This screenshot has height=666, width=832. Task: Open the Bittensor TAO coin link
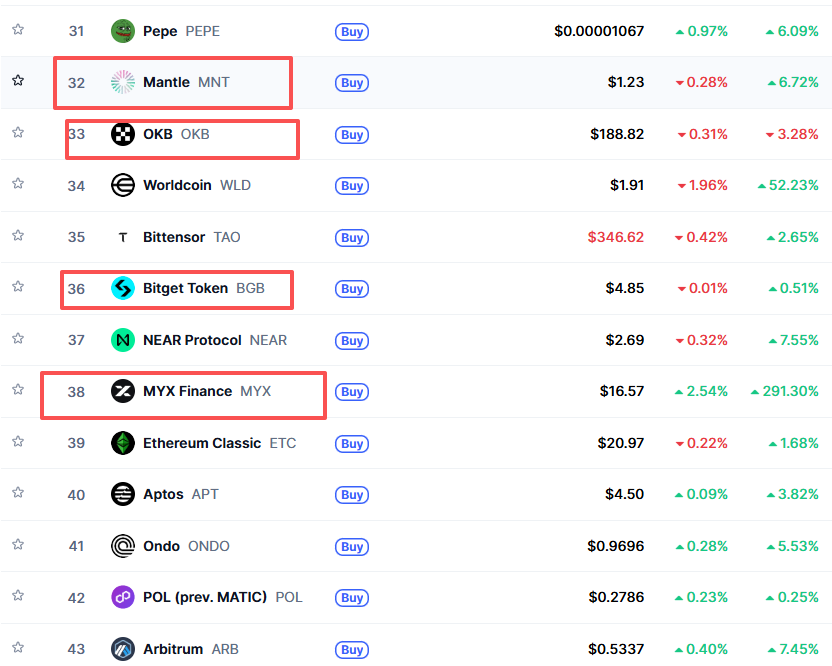[x=192, y=237]
